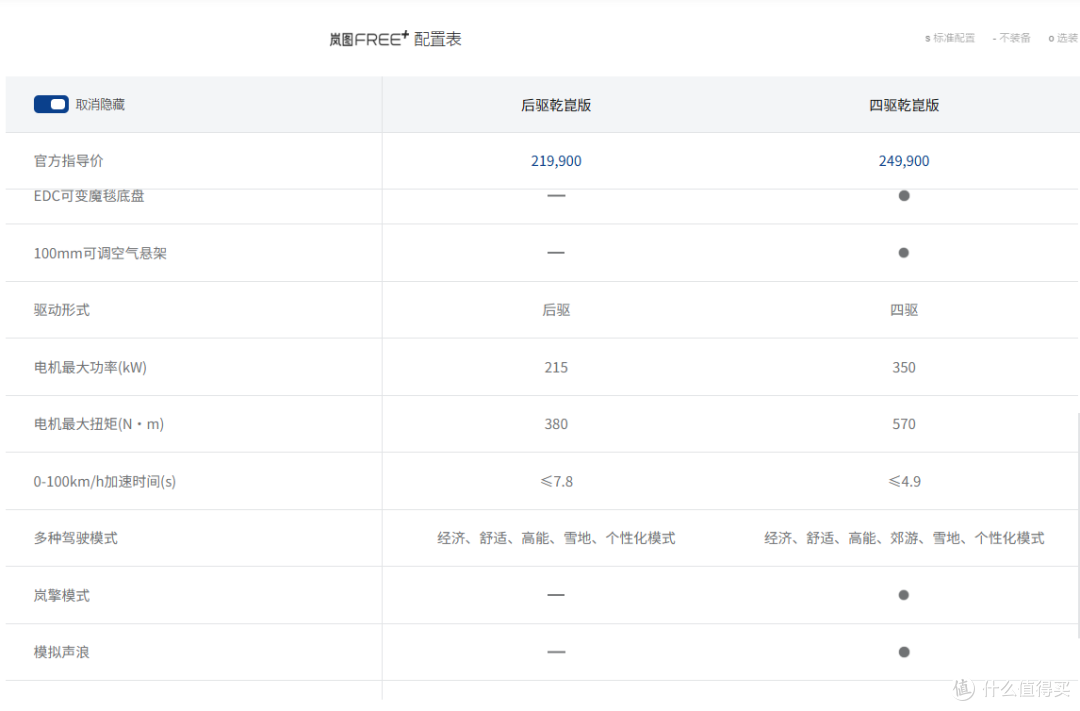This screenshot has width=1080, height=711.
Task: Click the ≤4.9 acceleration value
Action: (x=904, y=482)
